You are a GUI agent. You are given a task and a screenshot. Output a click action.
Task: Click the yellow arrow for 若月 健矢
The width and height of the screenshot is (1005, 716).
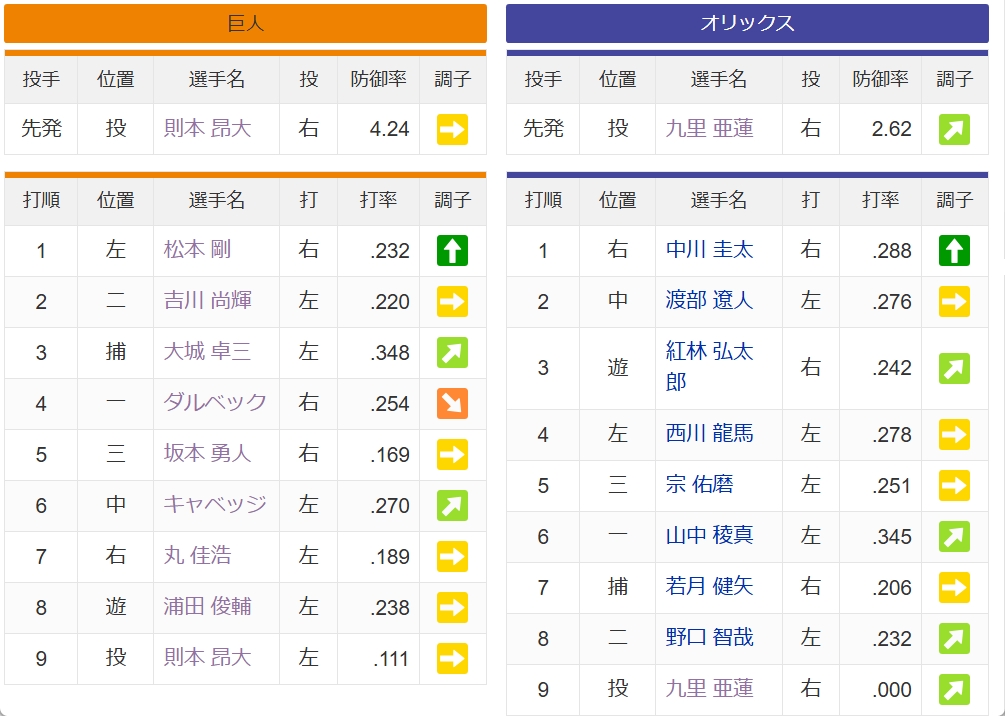coord(954,587)
